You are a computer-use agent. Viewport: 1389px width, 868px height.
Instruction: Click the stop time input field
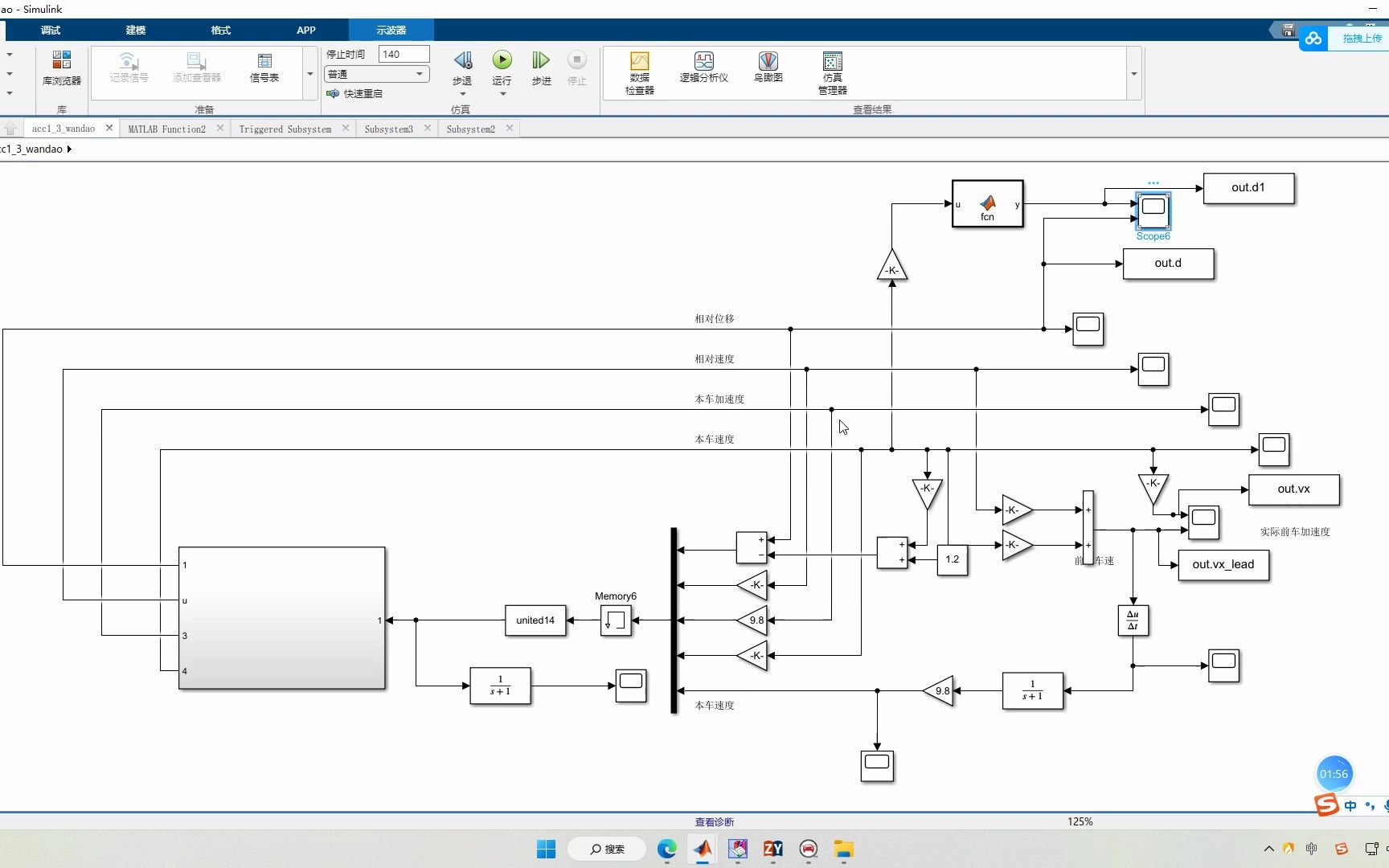pos(404,54)
